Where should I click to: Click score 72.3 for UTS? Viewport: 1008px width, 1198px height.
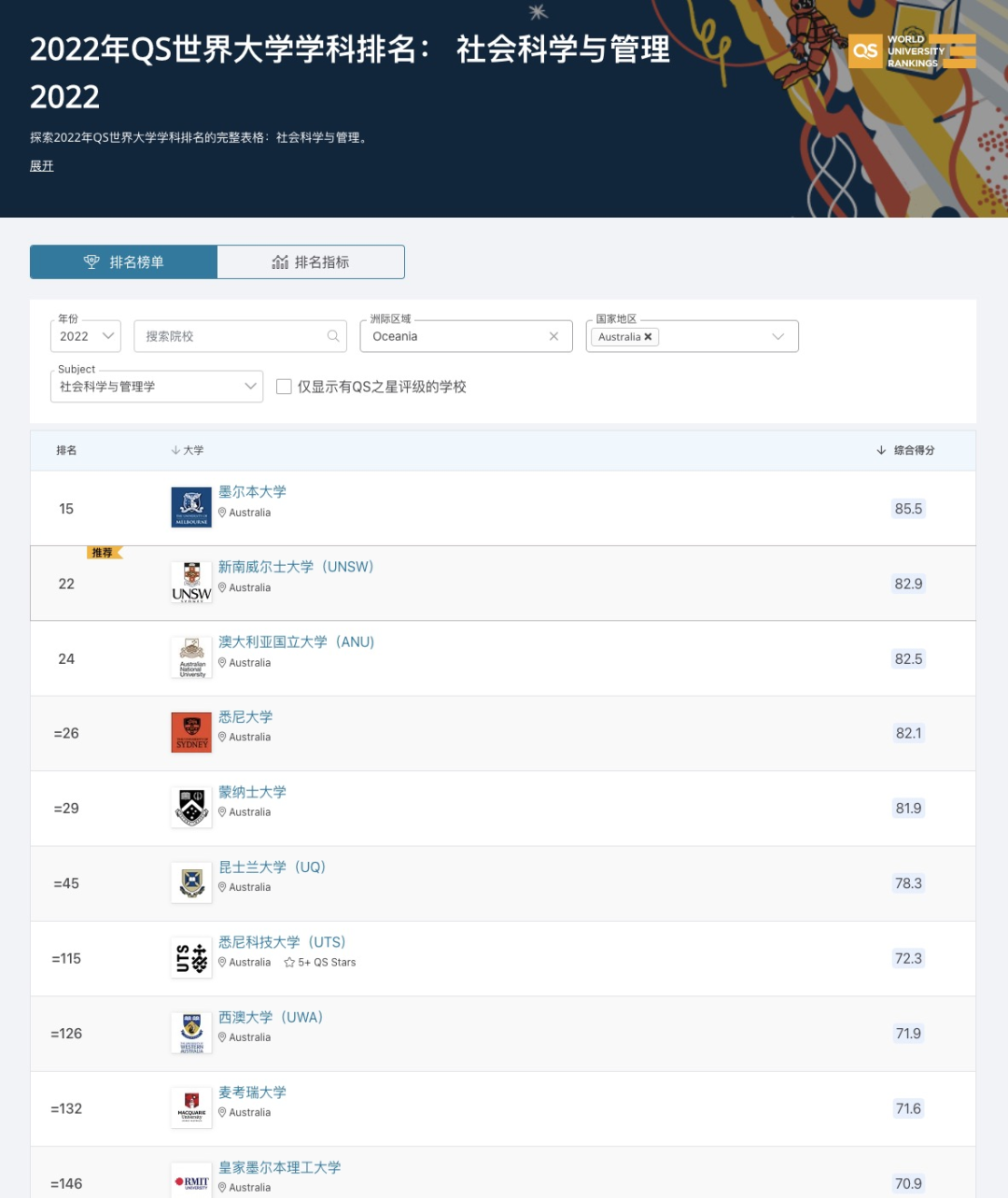coord(908,958)
